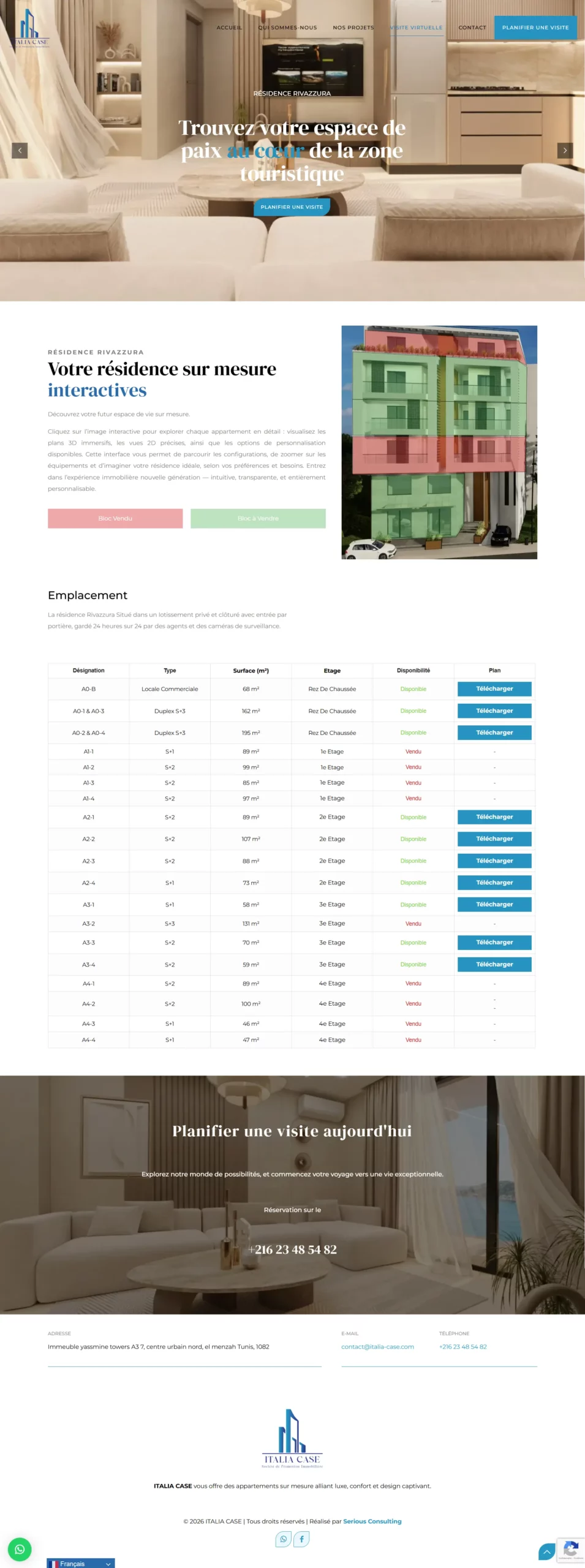This screenshot has height=1568, width=585.
Task: Click the reCAPTCHA badge
Action: click(x=570, y=1550)
